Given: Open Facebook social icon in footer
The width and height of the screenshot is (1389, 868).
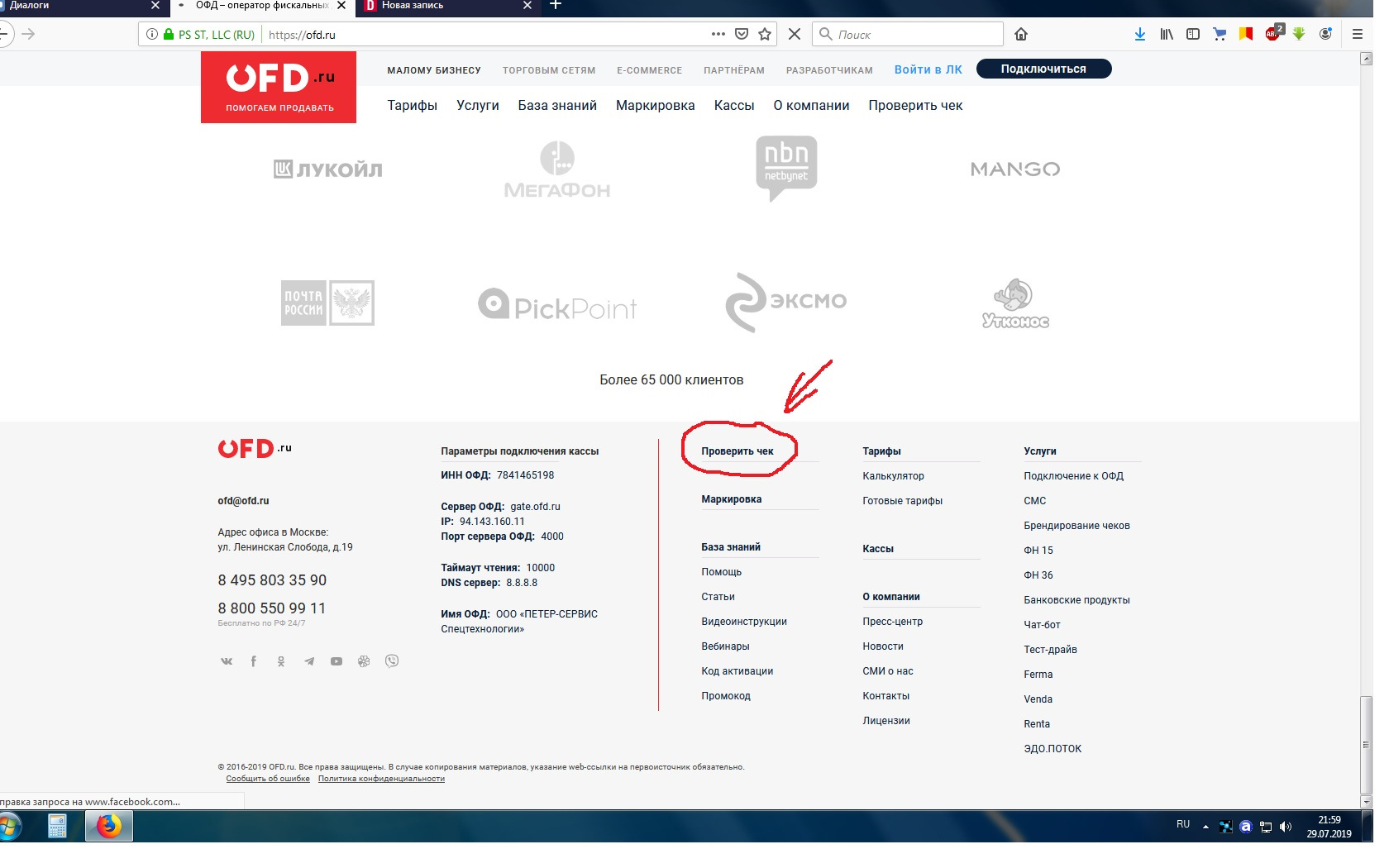Looking at the screenshot, I should 254,661.
